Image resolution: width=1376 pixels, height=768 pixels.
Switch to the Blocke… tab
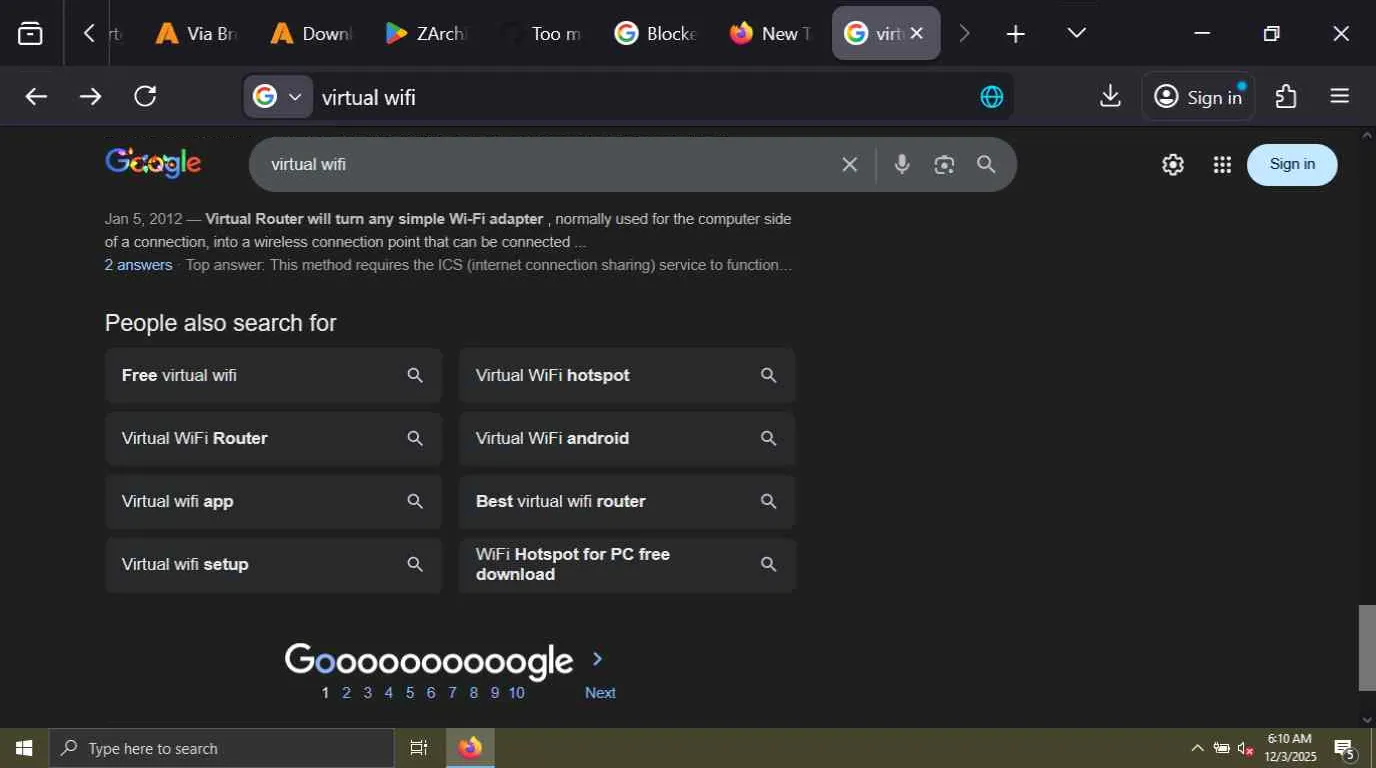[x=656, y=33]
